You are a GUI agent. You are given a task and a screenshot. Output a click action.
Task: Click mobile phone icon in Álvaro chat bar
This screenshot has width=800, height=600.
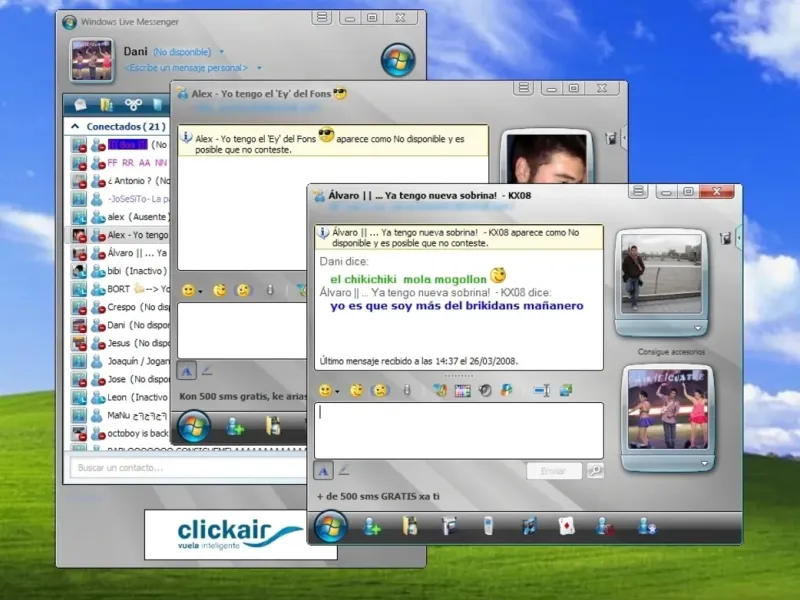488,526
